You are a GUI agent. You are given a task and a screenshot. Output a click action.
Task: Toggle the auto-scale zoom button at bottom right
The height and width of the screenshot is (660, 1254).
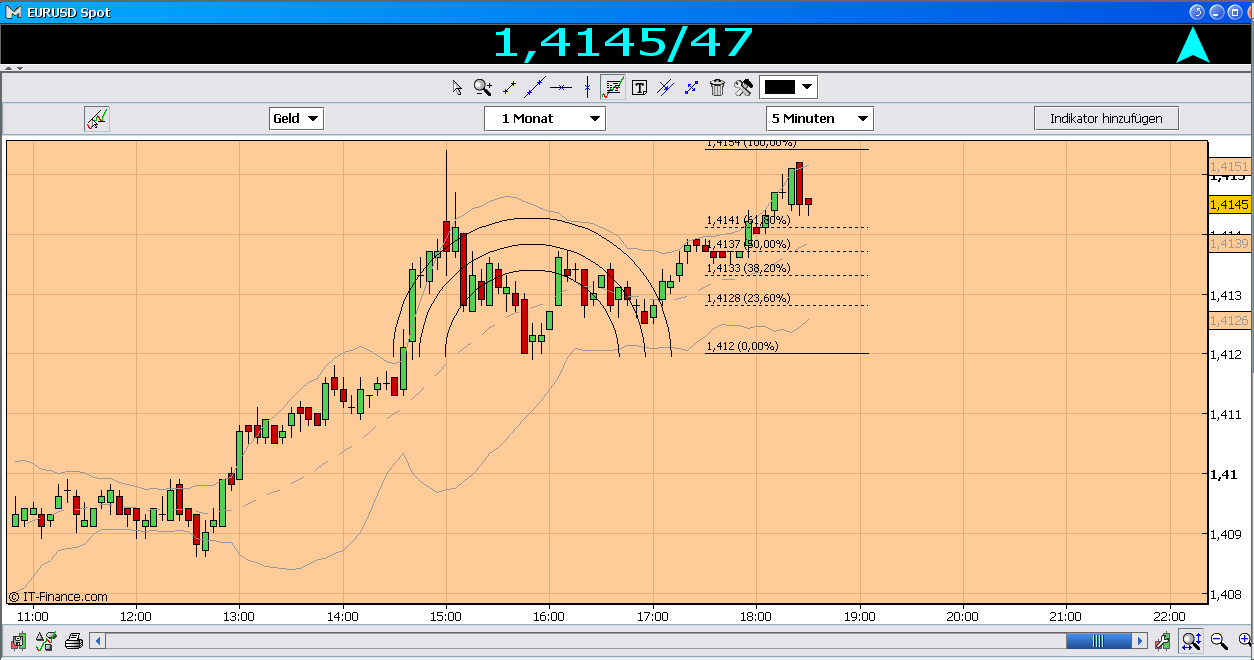[x=1191, y=641]
